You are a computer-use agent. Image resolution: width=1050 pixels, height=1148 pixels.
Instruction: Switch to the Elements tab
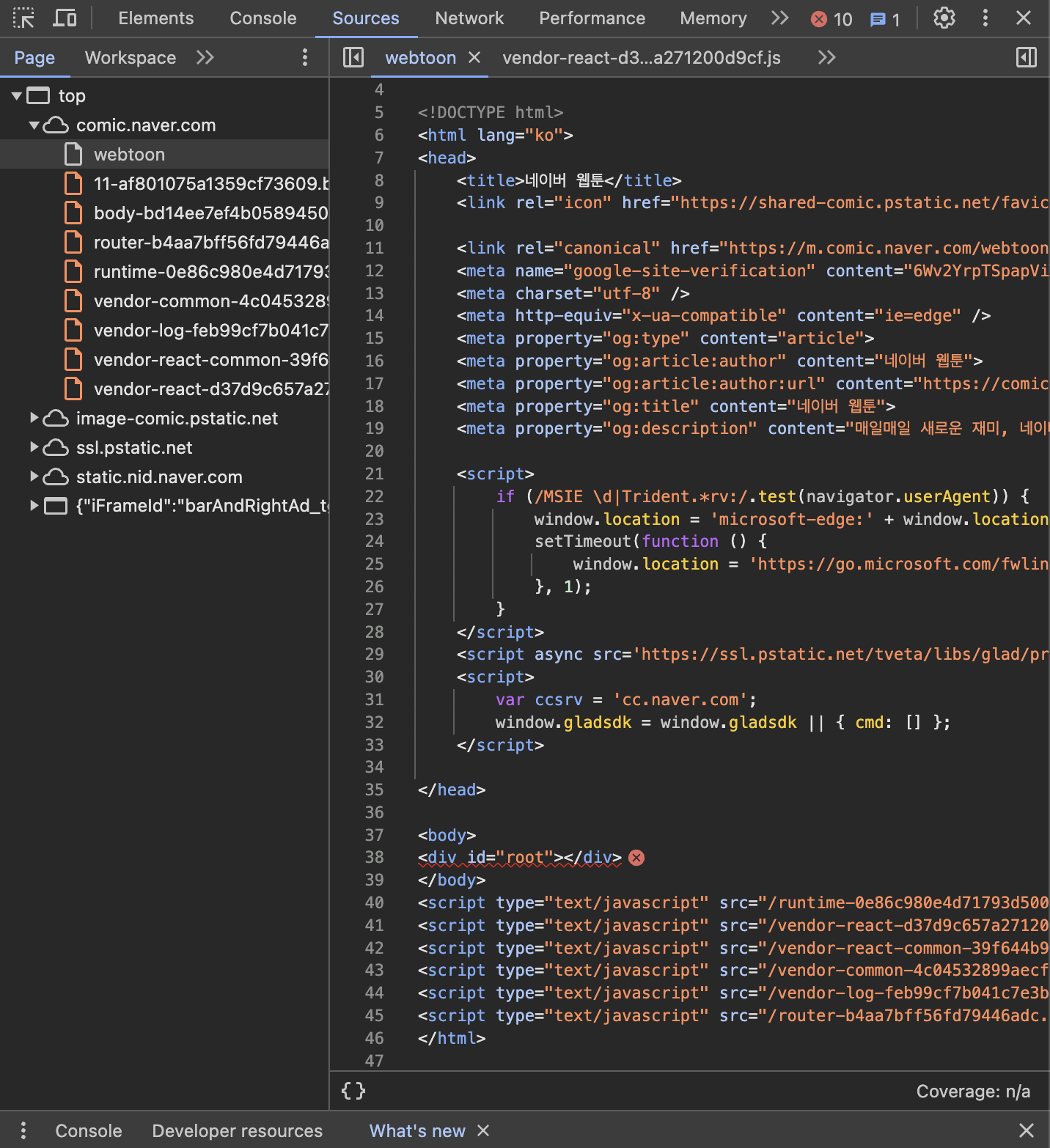coord(156,18)
